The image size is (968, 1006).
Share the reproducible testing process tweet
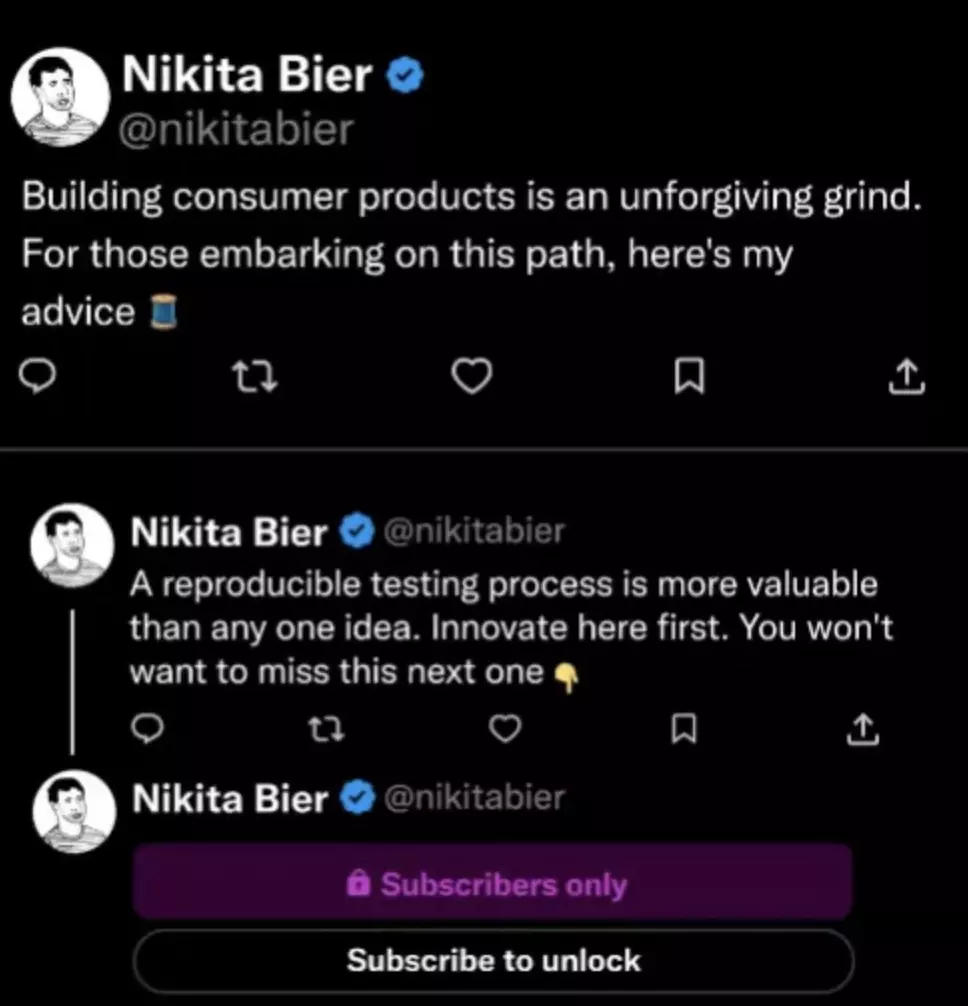coord(862,731)
